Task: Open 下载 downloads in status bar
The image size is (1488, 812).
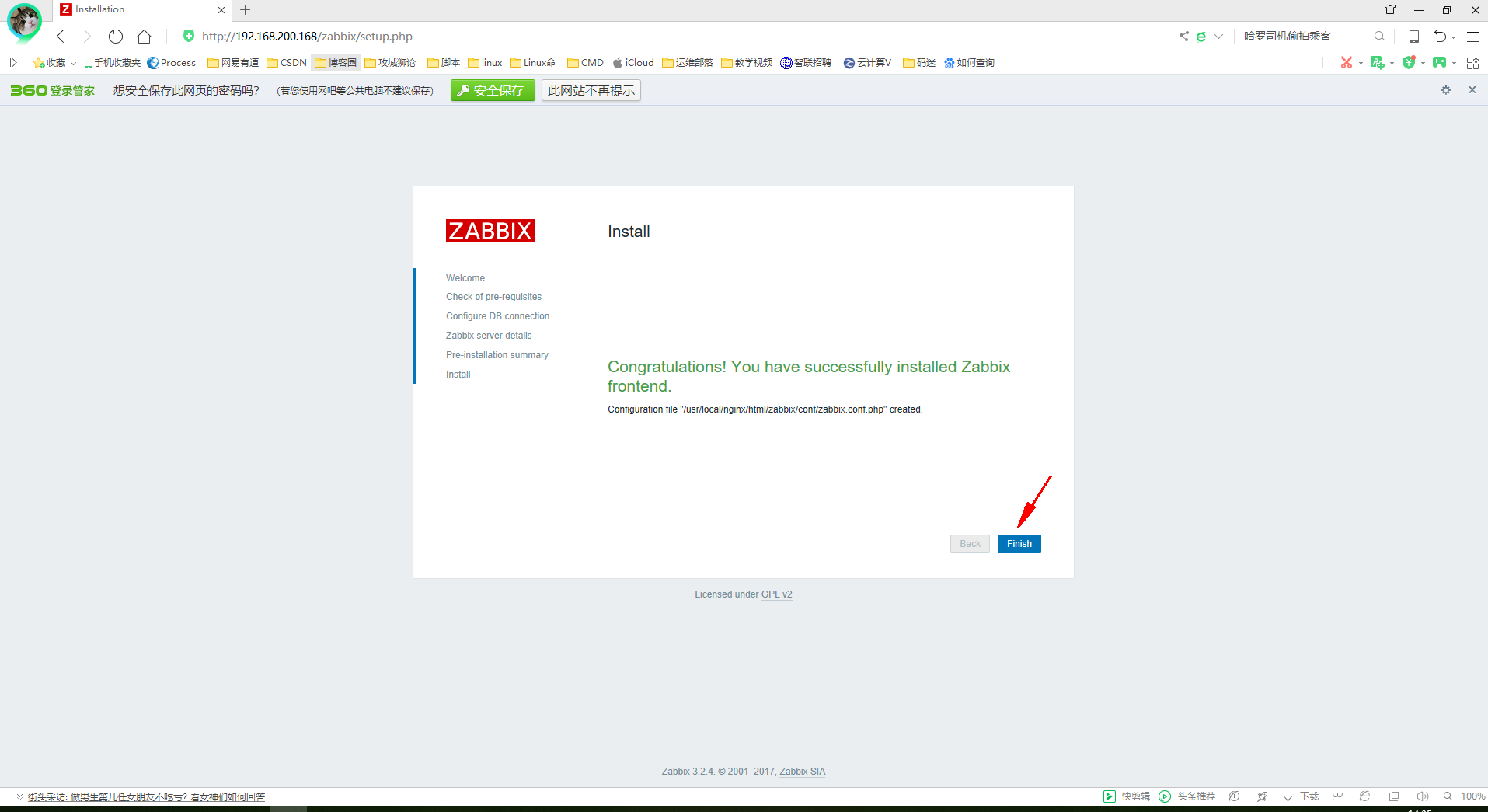Action: click(1301, 796)
